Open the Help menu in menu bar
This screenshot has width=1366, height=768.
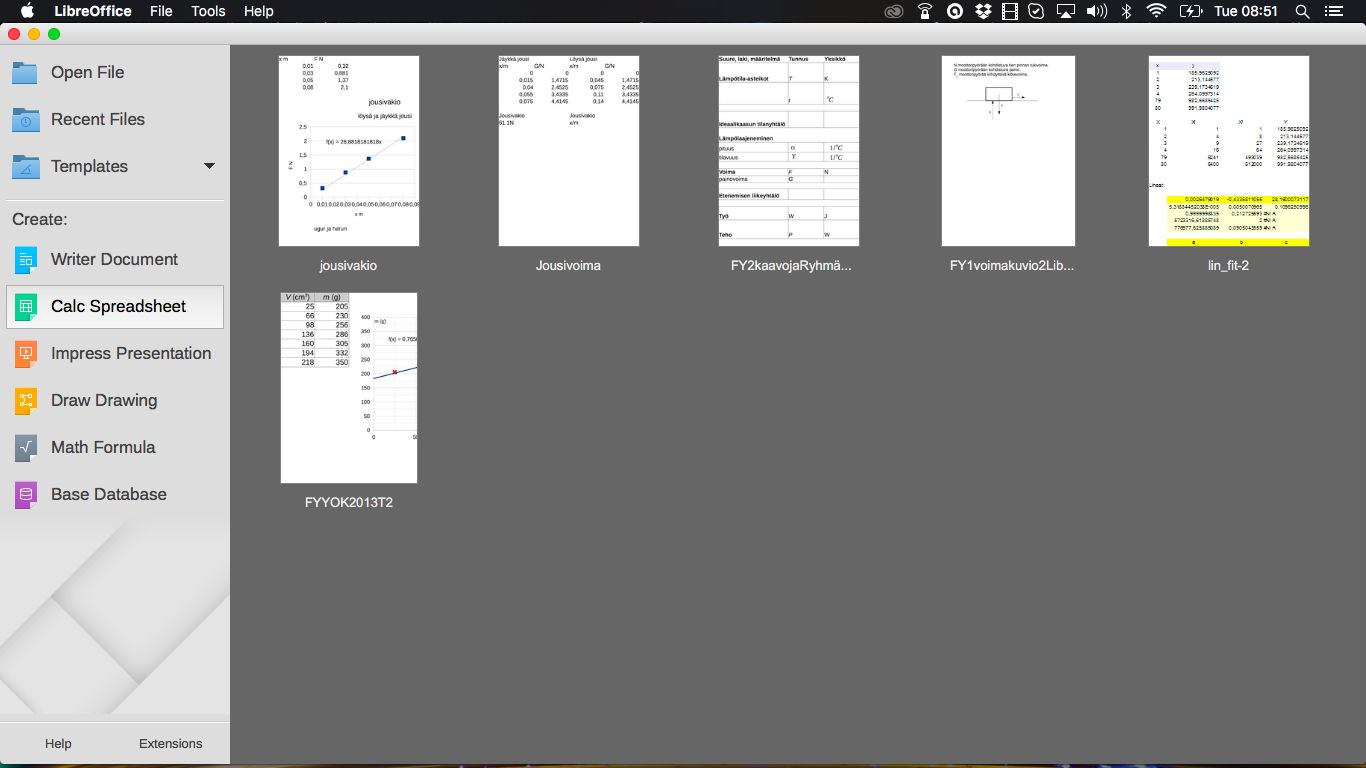point(259,11)
